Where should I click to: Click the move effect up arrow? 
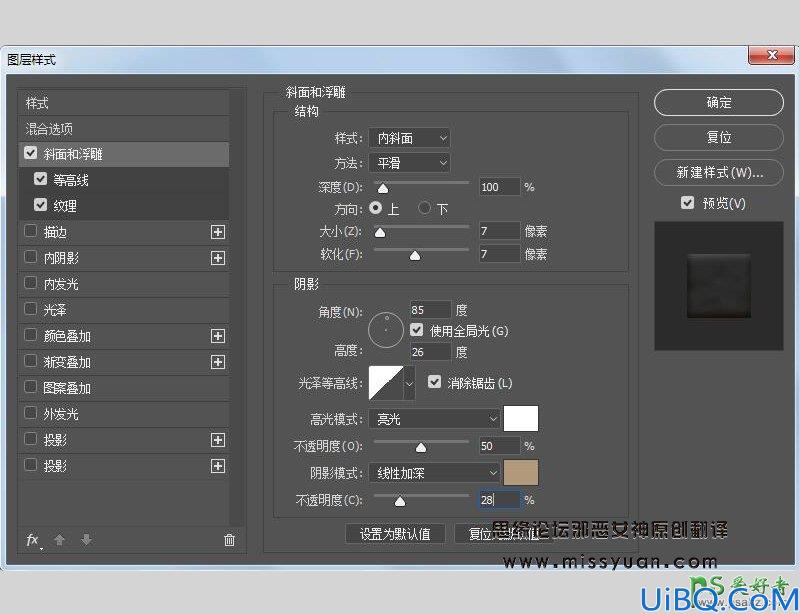59,540
